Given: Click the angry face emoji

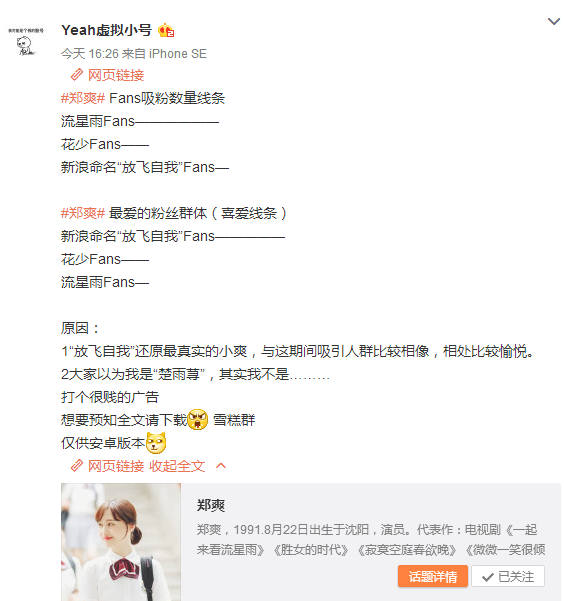Looking at the screenshot, I should pos(198,419).
